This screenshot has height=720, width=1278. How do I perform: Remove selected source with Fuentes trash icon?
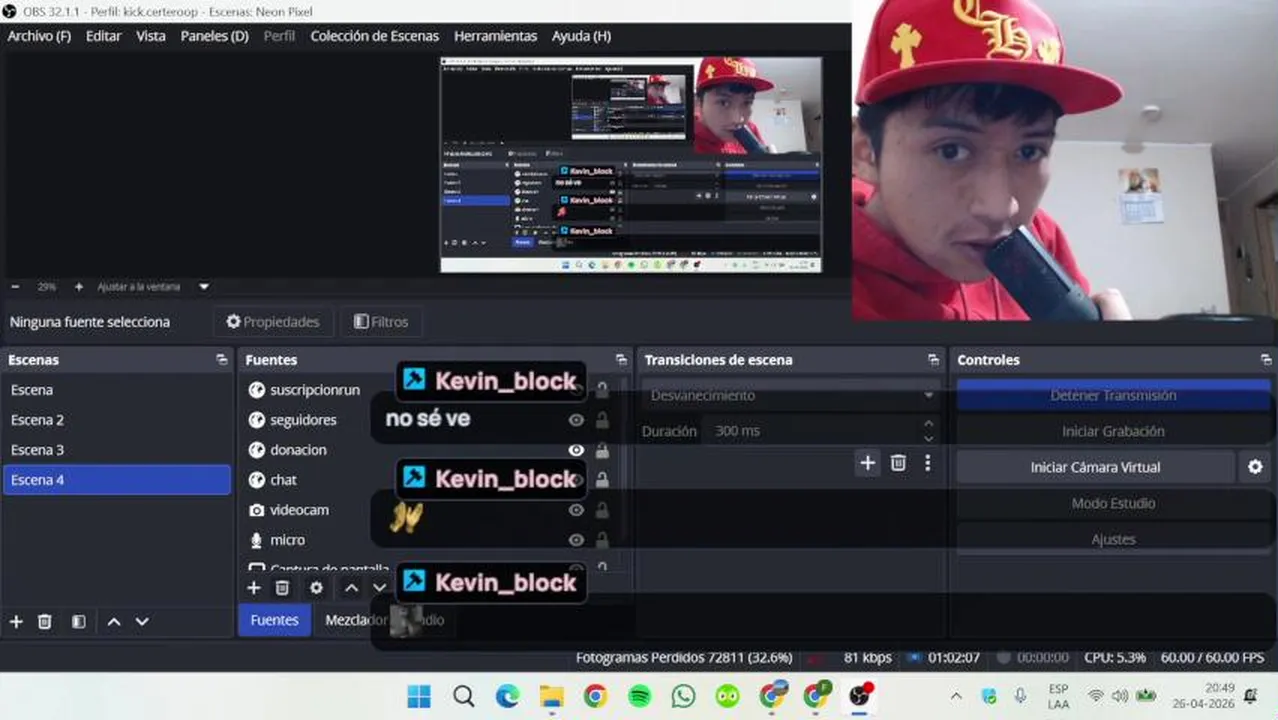click(x=282, y=588)
